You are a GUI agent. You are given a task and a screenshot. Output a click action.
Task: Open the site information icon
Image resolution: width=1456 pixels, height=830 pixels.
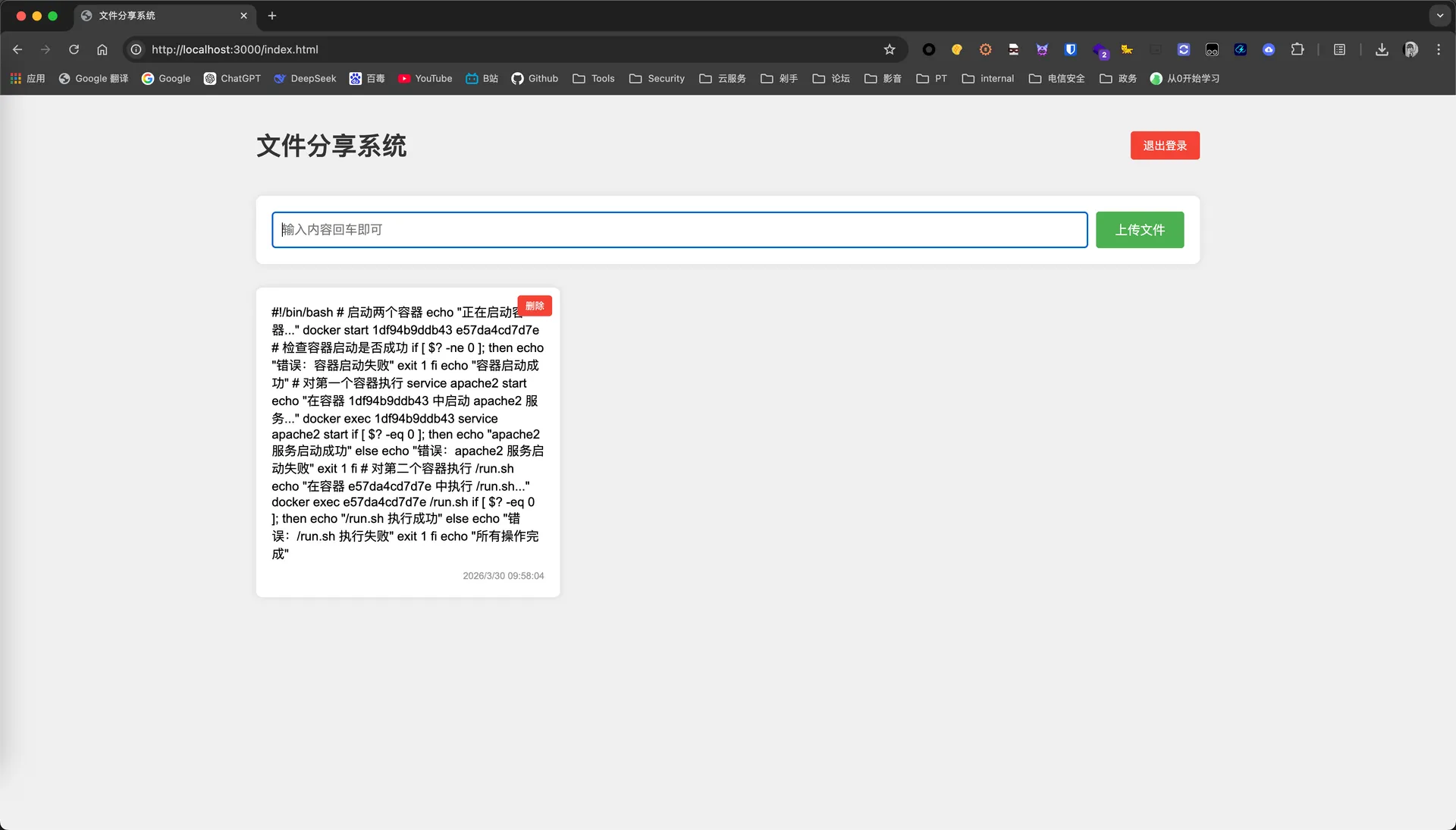tap(136, 49)
